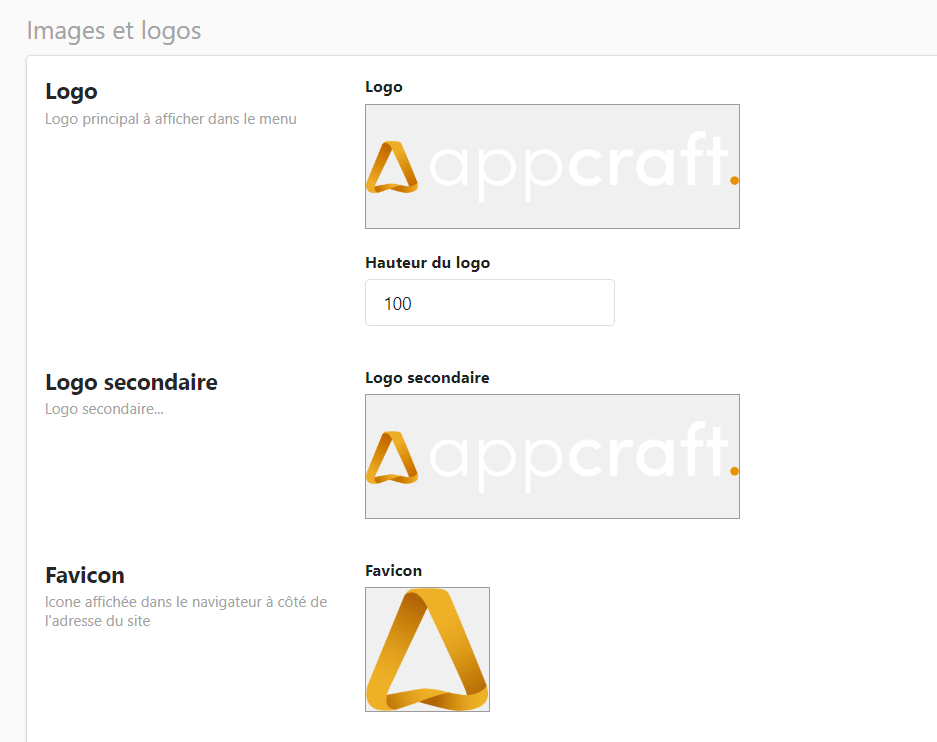Click the small 'Favicon' label above the thumbnail
This screenshot has width=937, height=742.
coord(393,571)
